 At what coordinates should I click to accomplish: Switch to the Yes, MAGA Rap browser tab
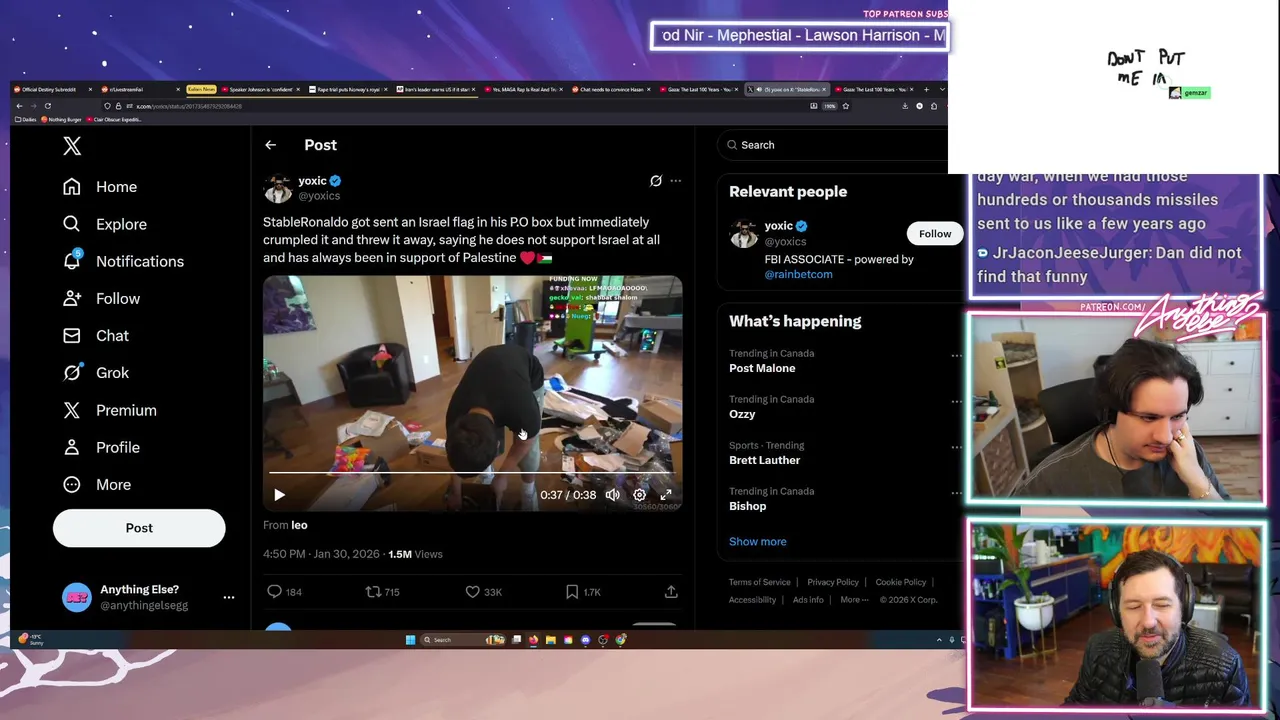point(522,90)
